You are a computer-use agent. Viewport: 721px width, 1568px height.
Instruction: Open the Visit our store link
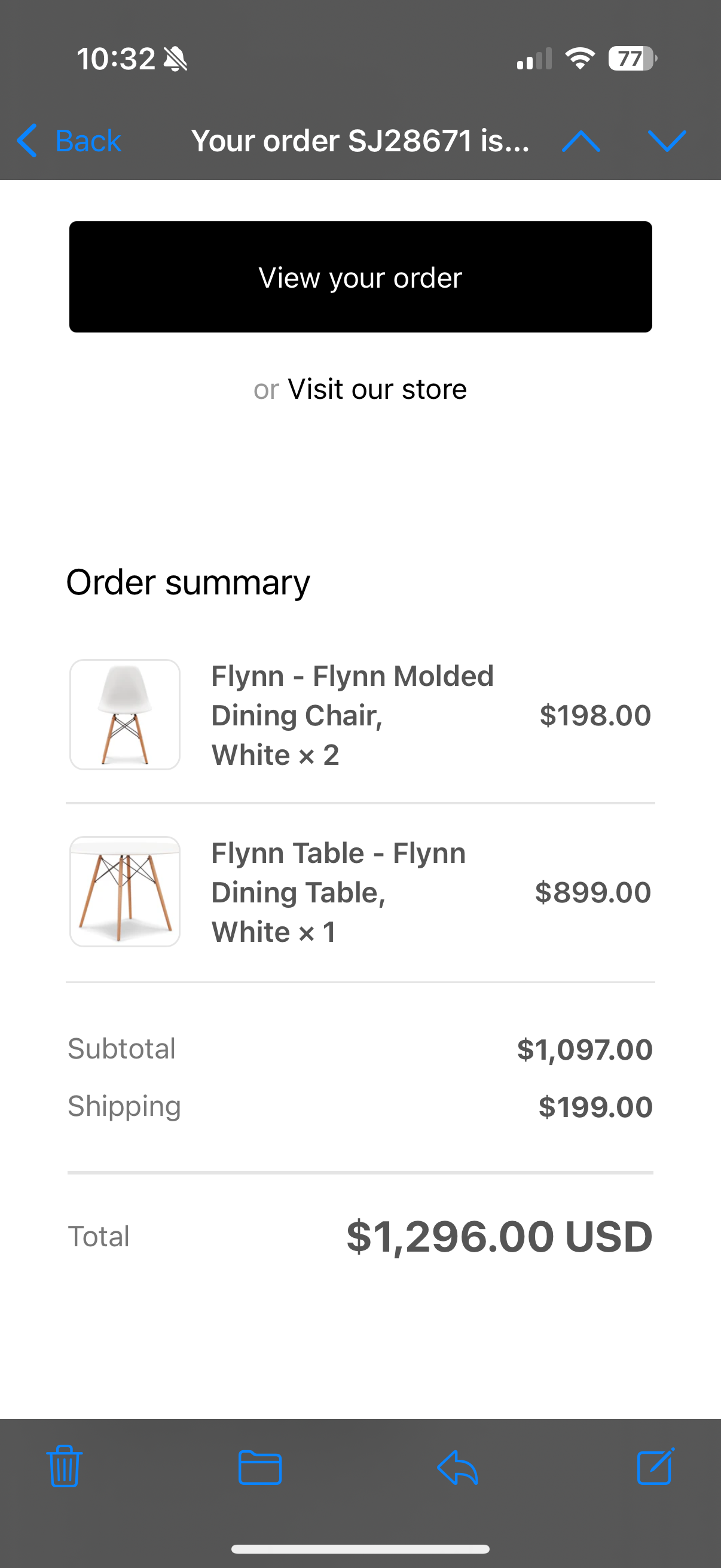pyautogui.click(x=377, y=389)
